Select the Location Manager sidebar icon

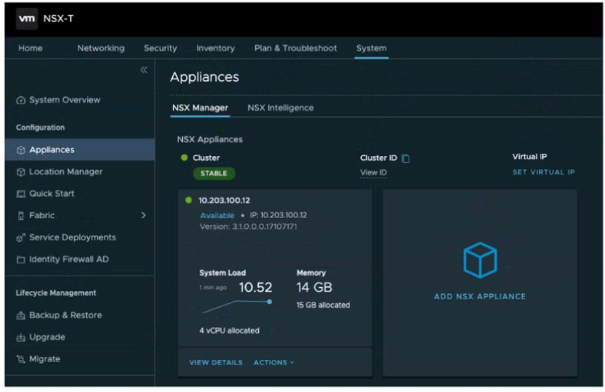click(21, 172)
